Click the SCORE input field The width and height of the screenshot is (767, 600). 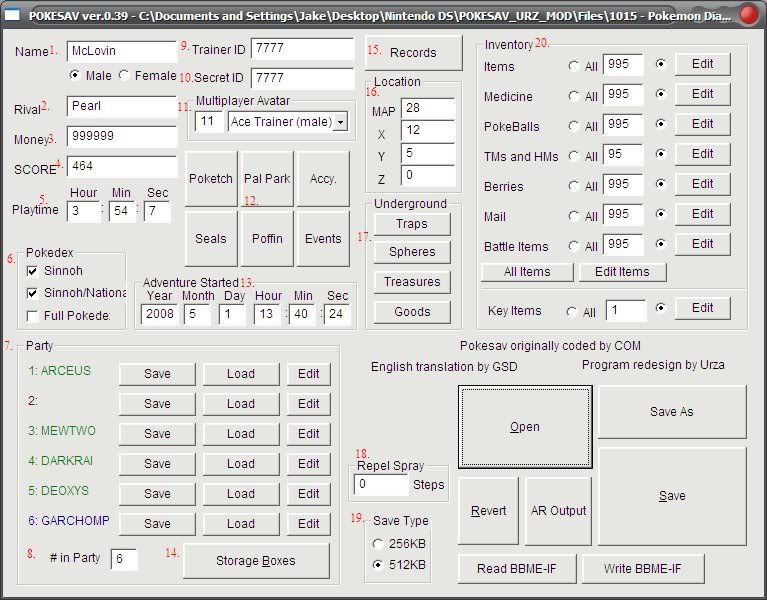(122, 167)
